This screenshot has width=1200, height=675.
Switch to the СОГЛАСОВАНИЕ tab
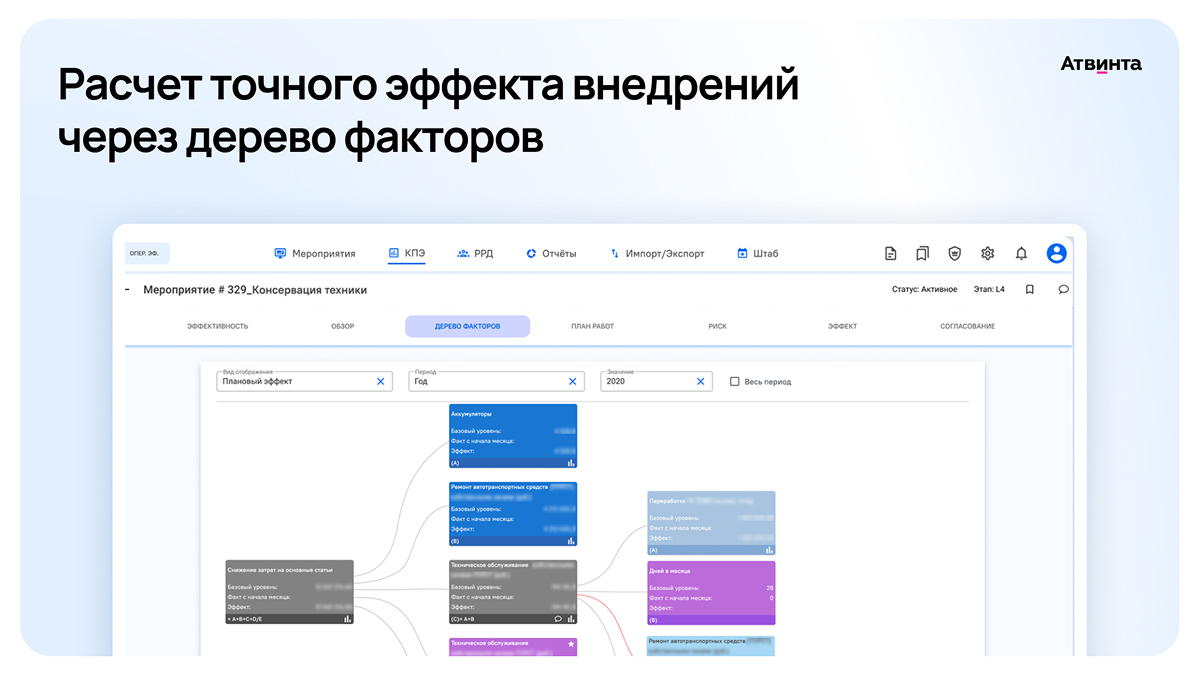coord(967,326)
